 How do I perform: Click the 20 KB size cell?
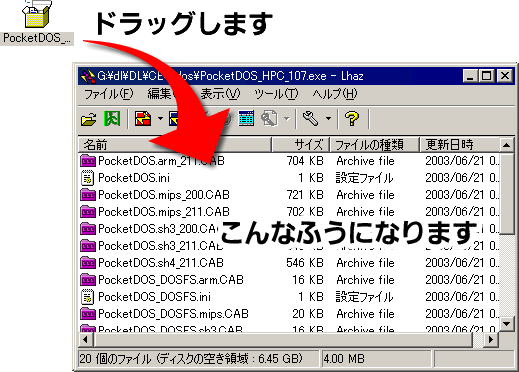point(308,314)
